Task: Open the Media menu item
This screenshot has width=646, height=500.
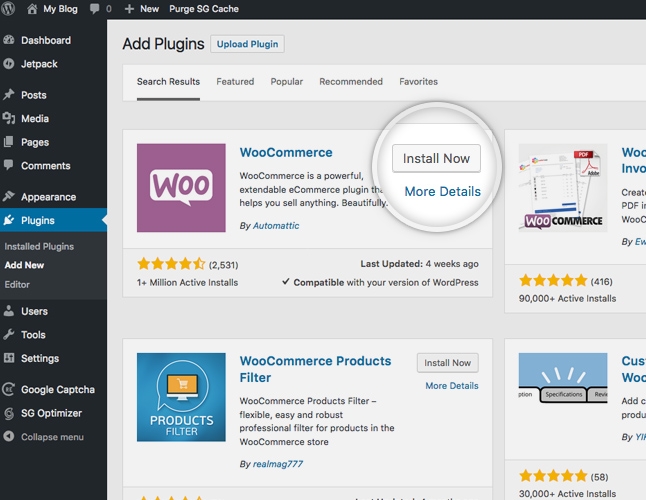Action: (35, 119)
